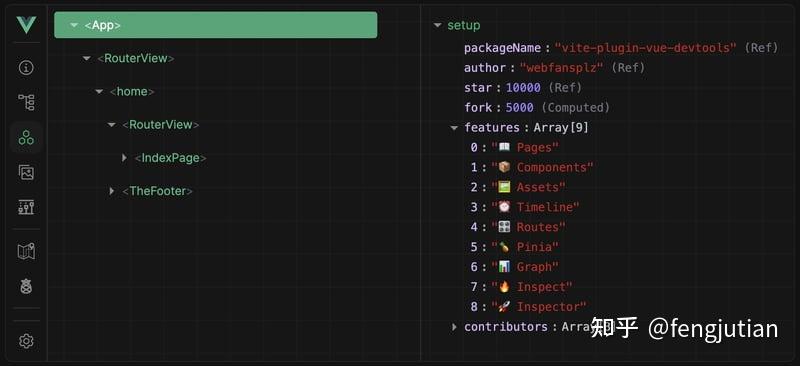Collapse the App root node arrow
Screen dimensions: 800x366
point(74,25)
